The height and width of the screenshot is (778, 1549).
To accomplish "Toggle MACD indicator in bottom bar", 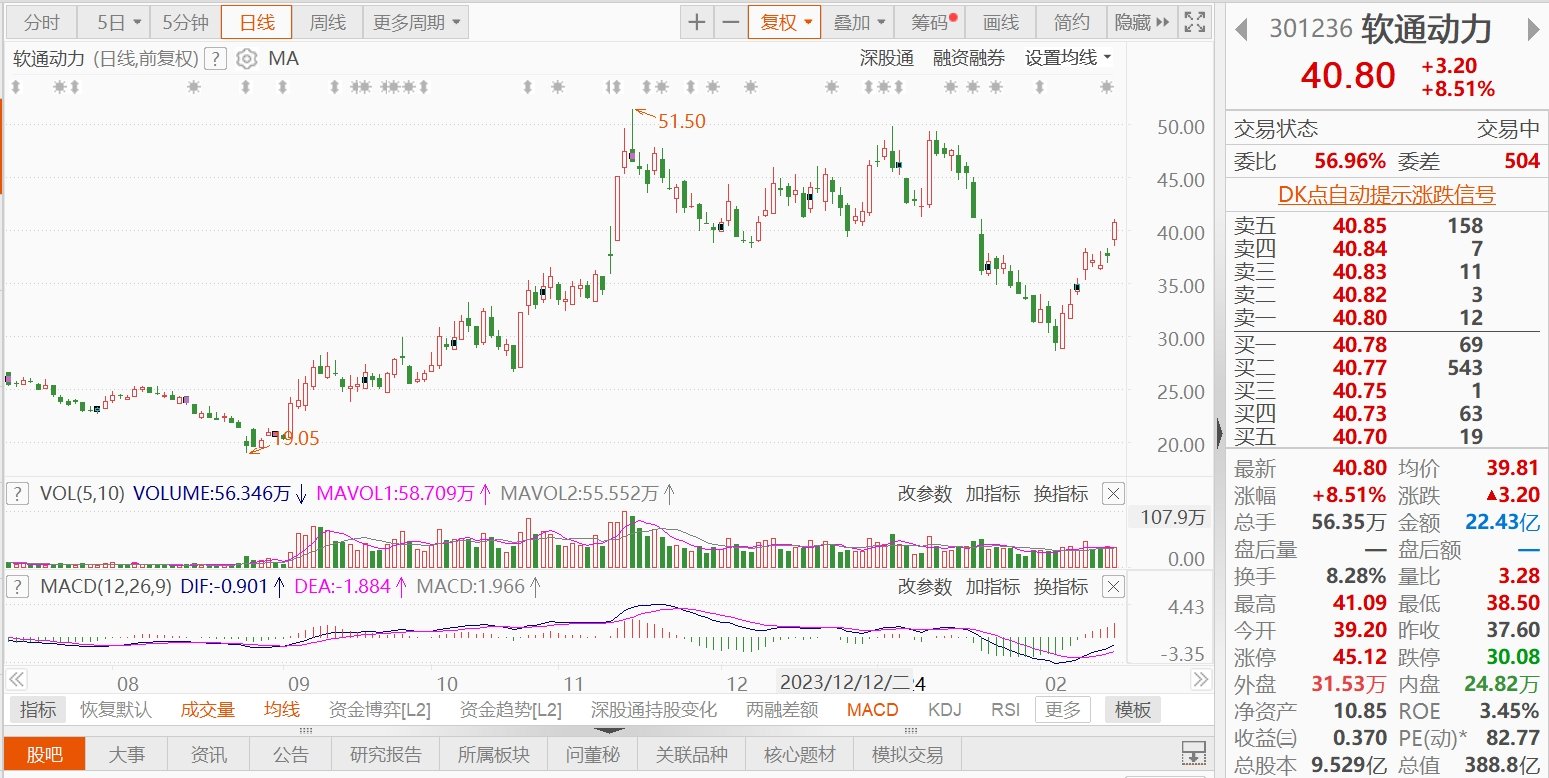I will pyautogui.click(x=873, y=710).
